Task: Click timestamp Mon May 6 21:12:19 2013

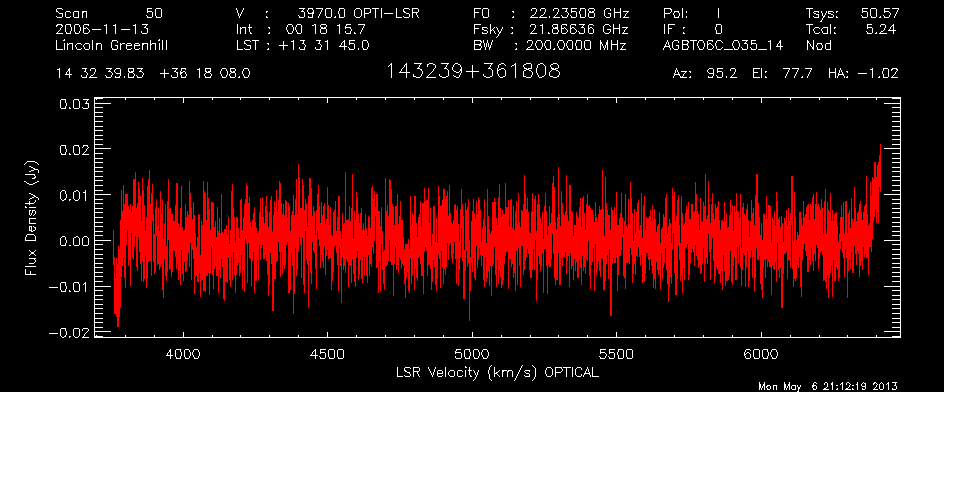Action: click(828, 386)
